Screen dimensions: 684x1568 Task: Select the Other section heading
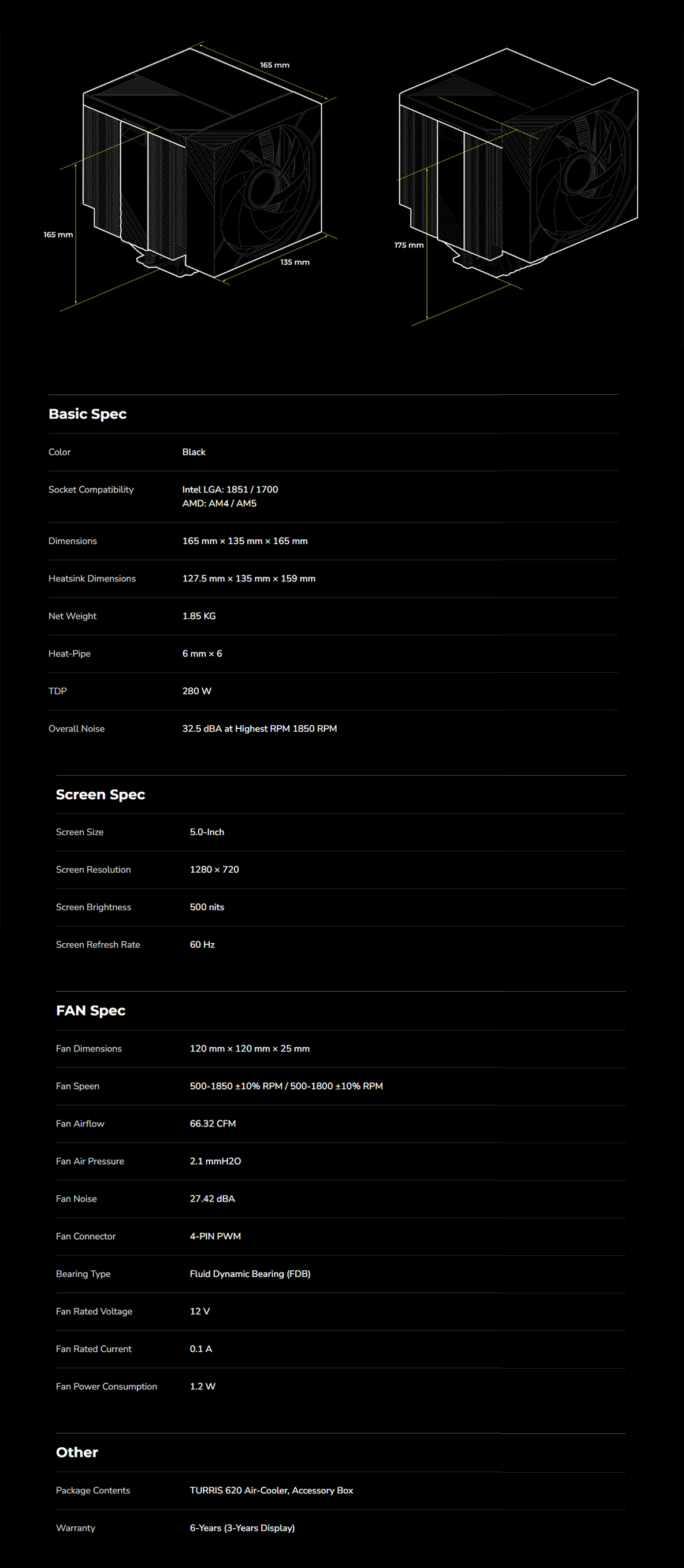click(x=77, y=1452)
